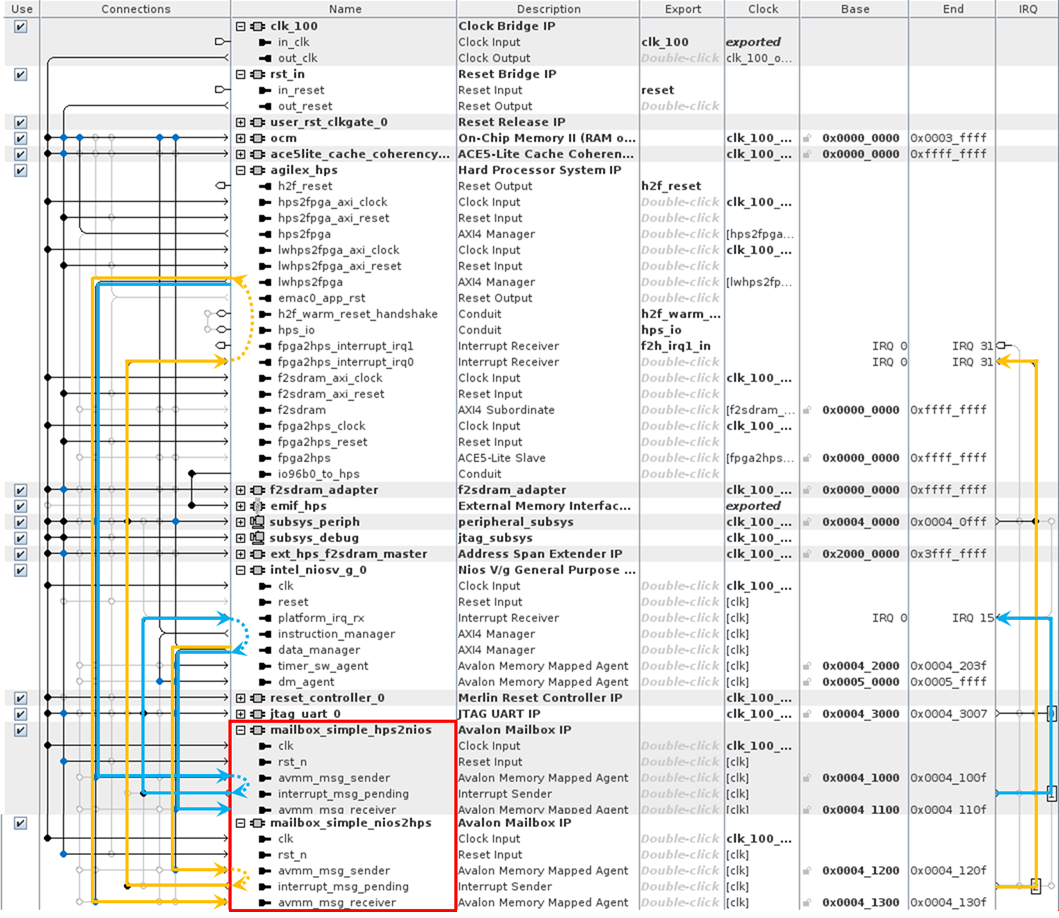
Task: Select the ocm component chip icon
Action: (257, 138)
